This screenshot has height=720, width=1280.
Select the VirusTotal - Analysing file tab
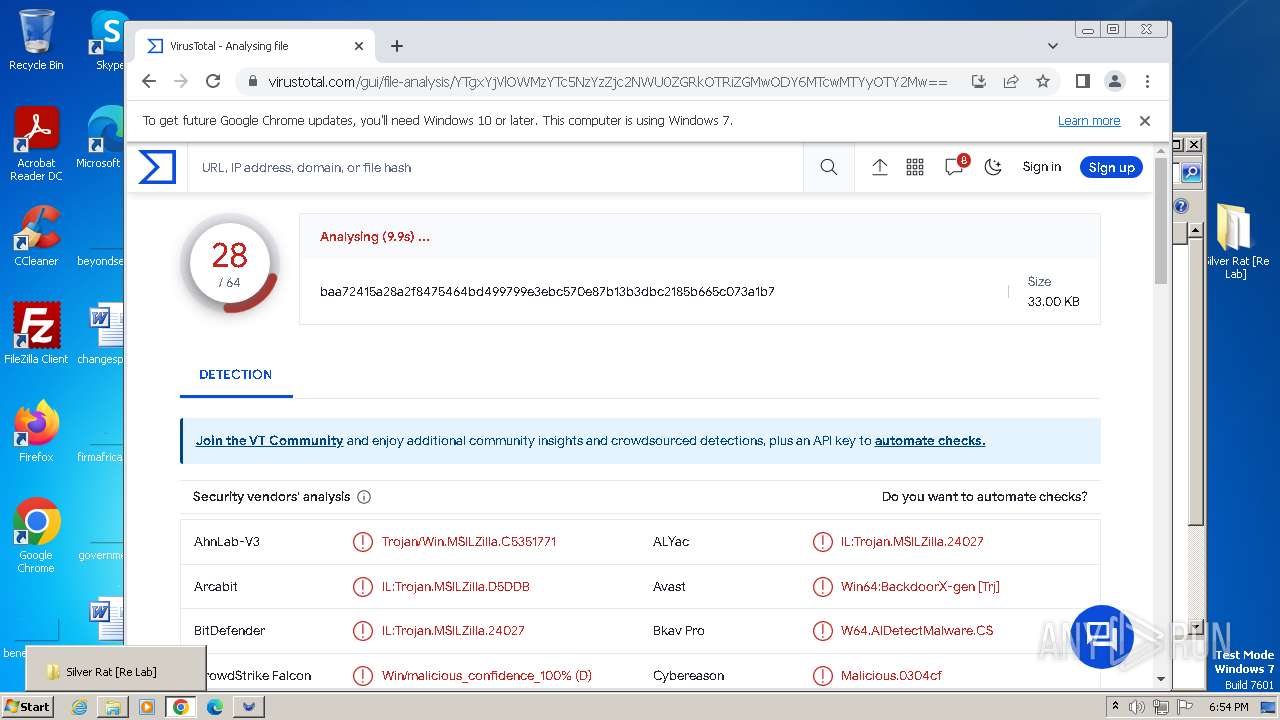(x=255, y=46)
